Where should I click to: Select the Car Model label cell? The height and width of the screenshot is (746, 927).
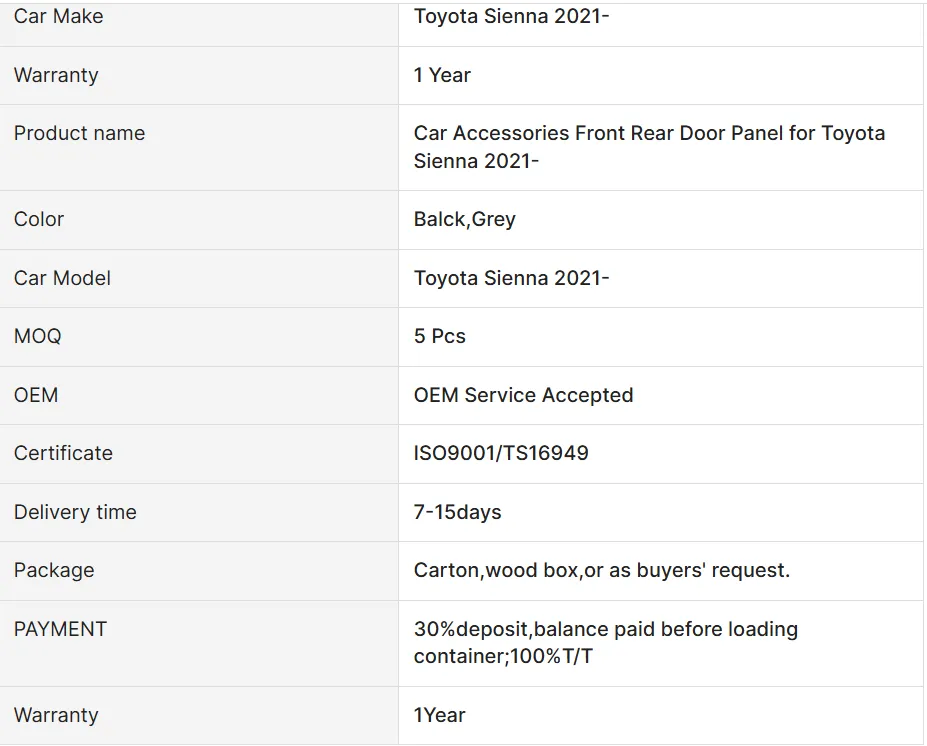click(62, 278)
